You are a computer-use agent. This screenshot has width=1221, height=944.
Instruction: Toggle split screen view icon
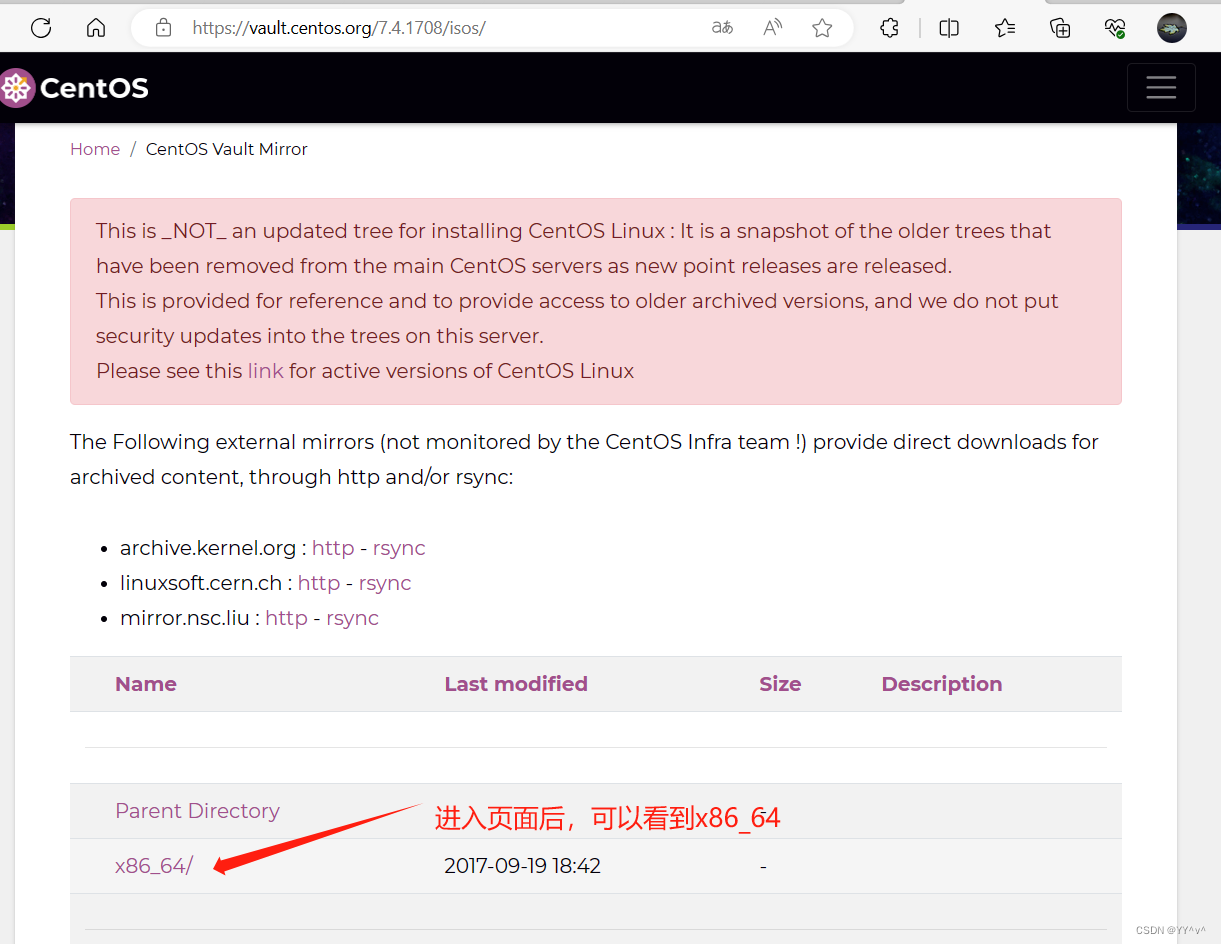pyautogui.click(x=949, y=28)
